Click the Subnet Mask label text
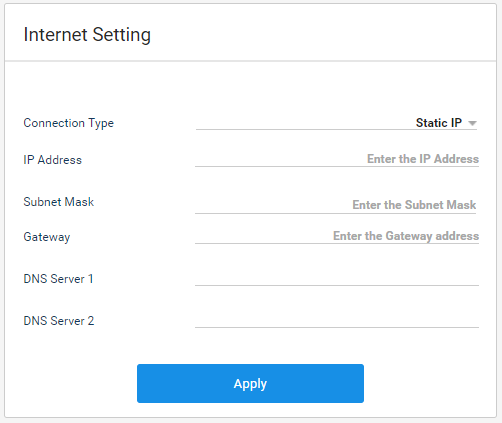The image size is (502, 423). 59,202
